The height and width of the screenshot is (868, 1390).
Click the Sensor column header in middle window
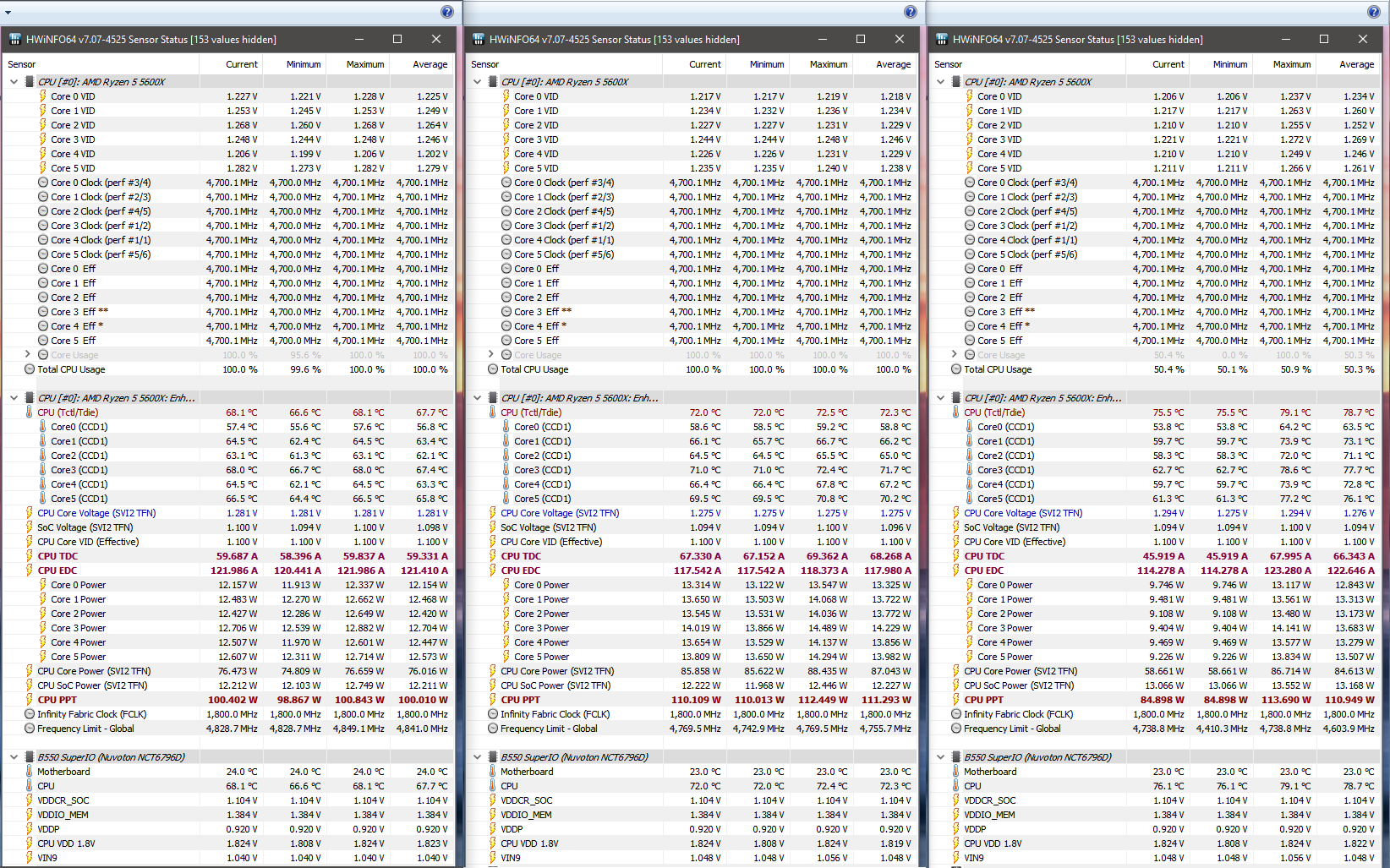(564, 64)
